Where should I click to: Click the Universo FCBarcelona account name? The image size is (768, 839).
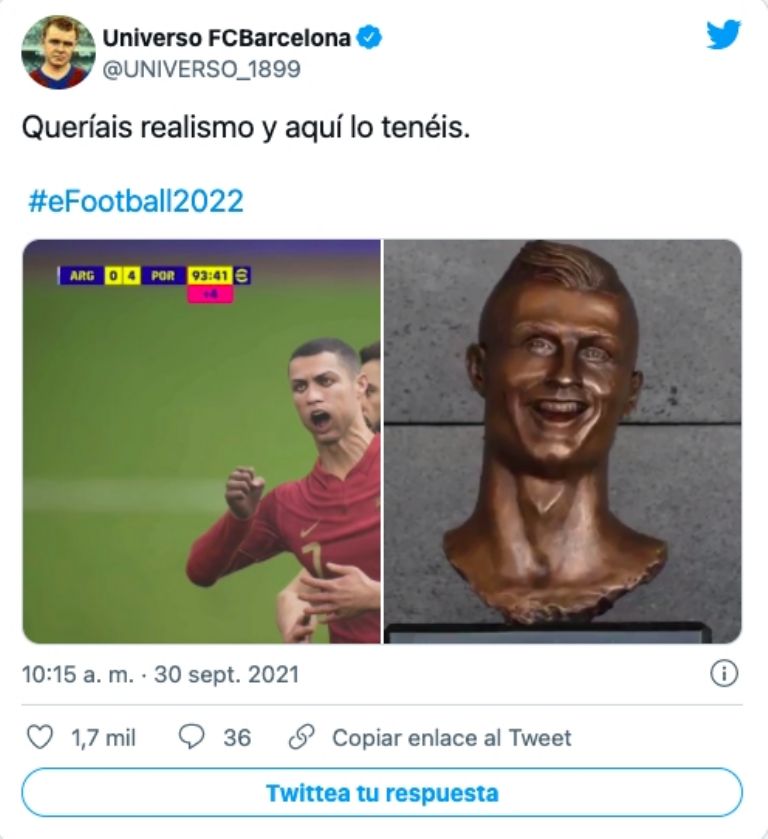tap(227, 39)
